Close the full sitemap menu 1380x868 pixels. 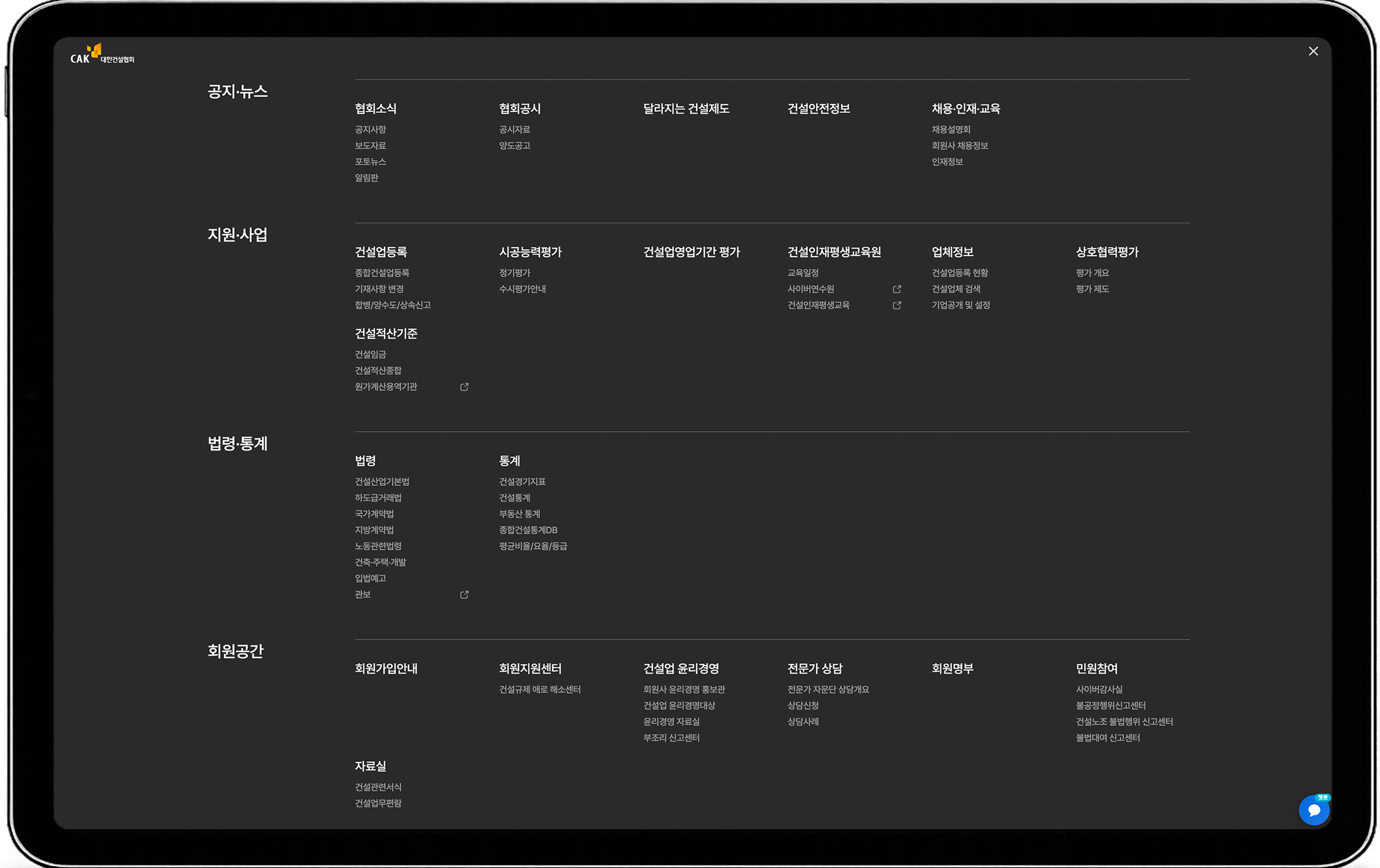(x=1313, y=52)
